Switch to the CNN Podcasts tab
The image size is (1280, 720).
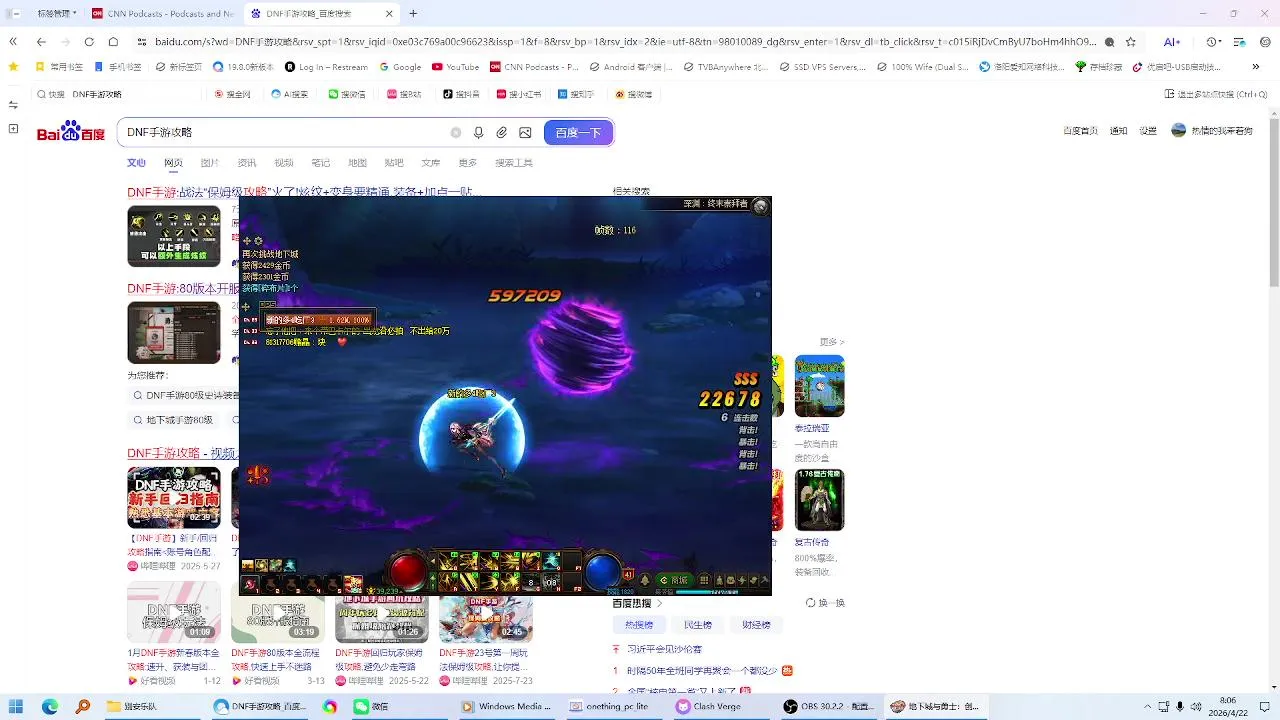click(x=163, y=14)
